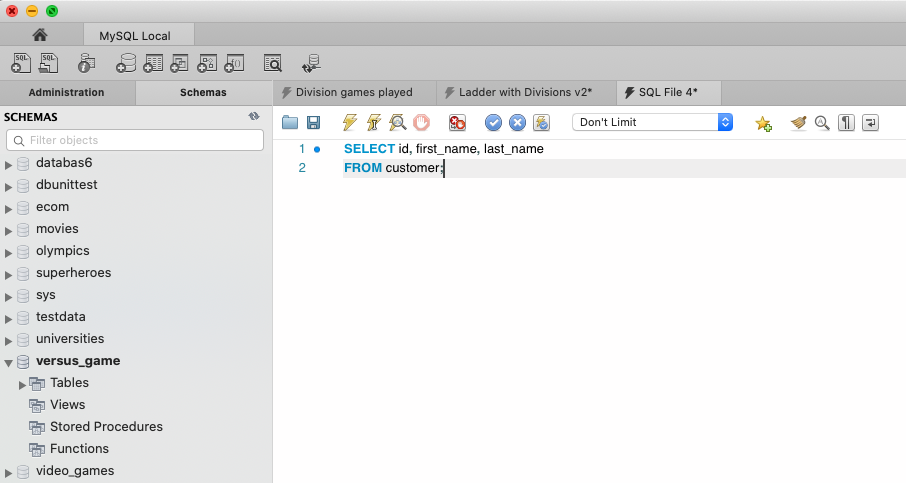This screenshot has height=483, width=906.
Task: Beautify the query with the broom icon
Action: [x=798, y=122]
